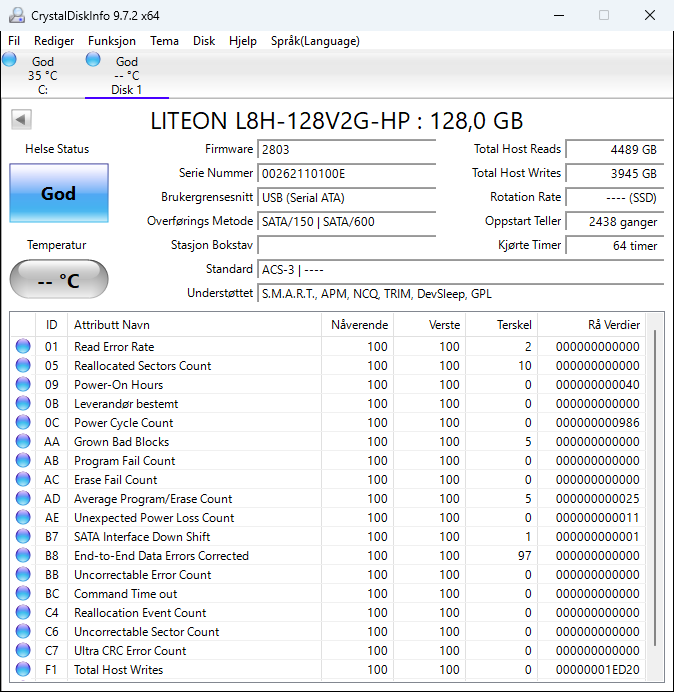Viewport: 674px width, 692px height.
Task: Select the Power Cycle Count attribute name
Action: [124, 423]
